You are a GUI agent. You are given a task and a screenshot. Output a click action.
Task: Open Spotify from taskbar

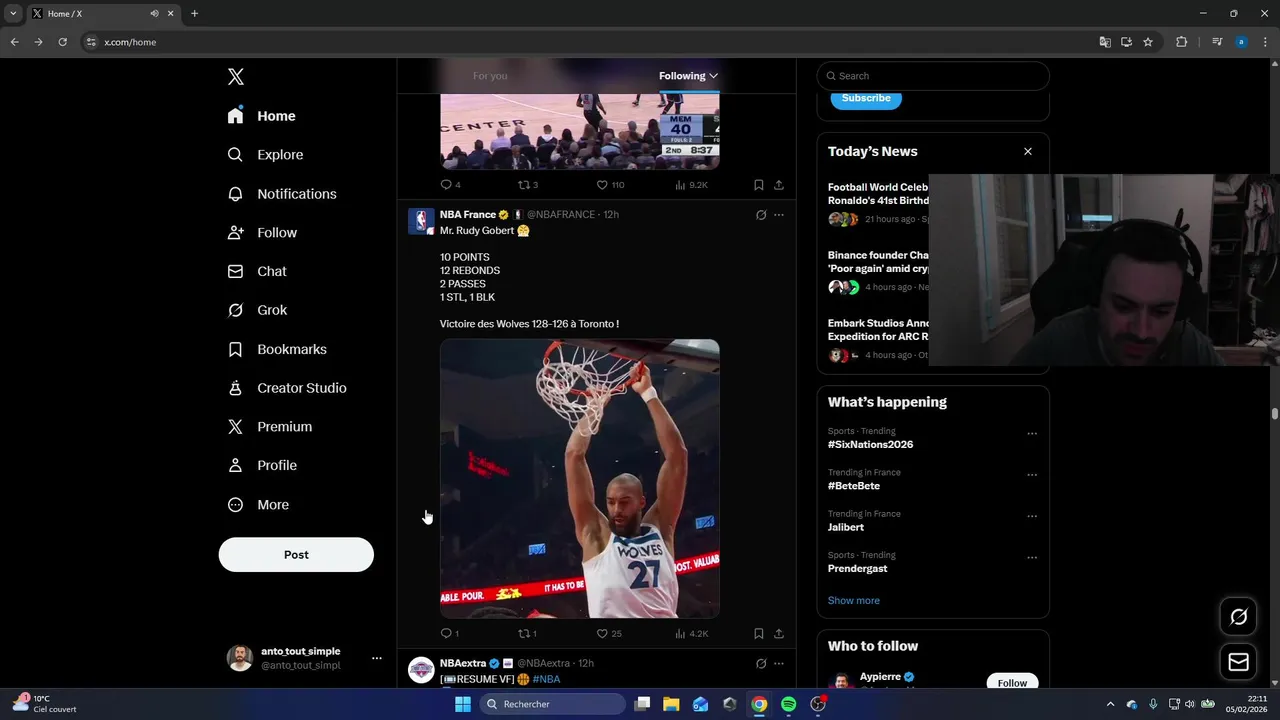(x=789, y=704)
